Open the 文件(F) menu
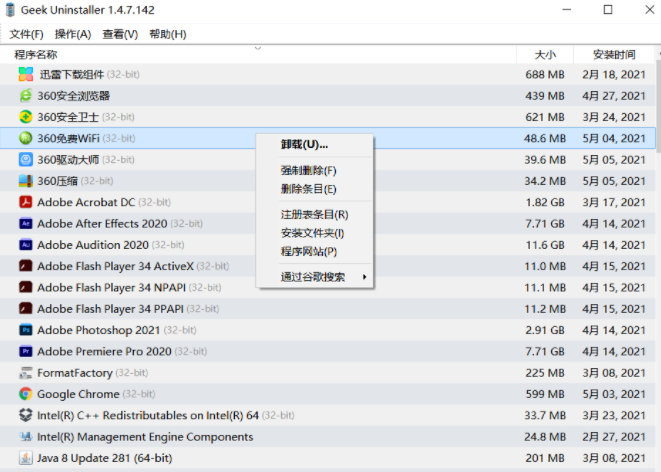The height and width of the screenshot is (472, 661). [26, 34]
